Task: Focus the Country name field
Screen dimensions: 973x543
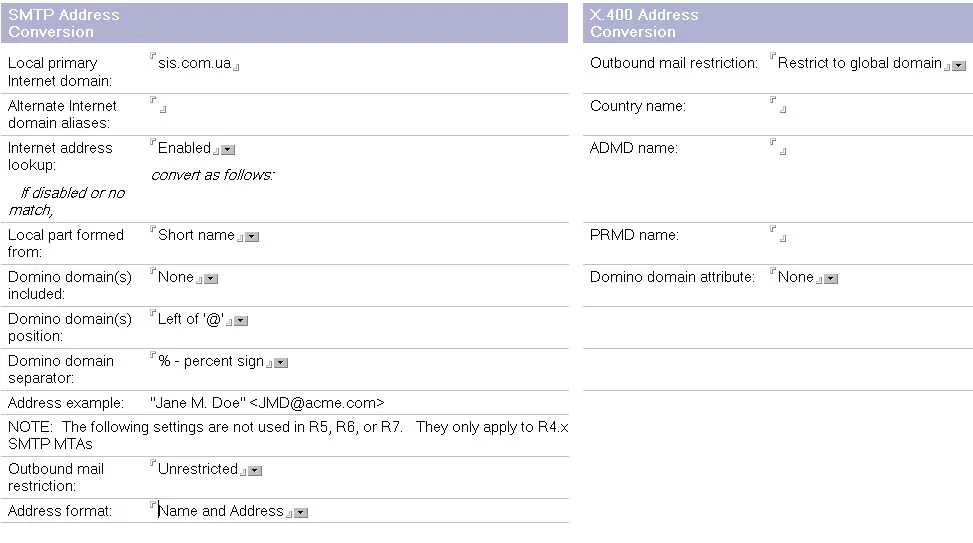Action: pyautogui.click(x=779, y=105)
